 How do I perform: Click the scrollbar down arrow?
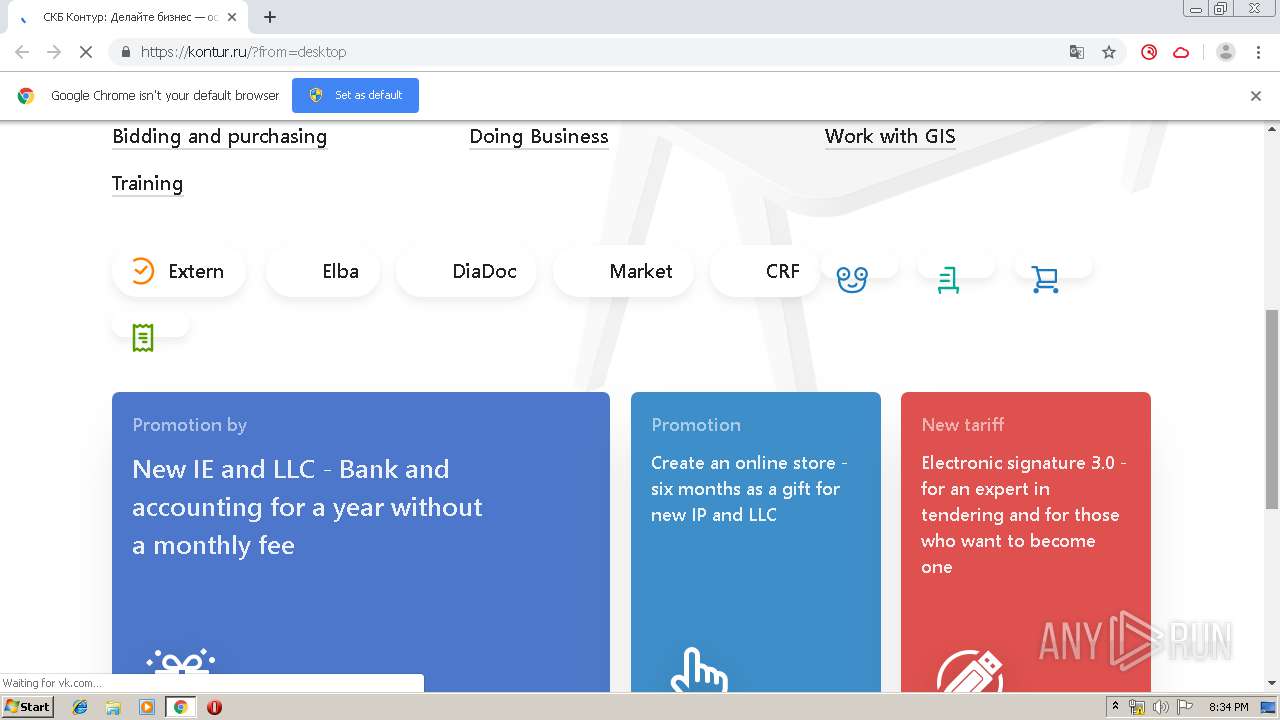coord(1272,684)
